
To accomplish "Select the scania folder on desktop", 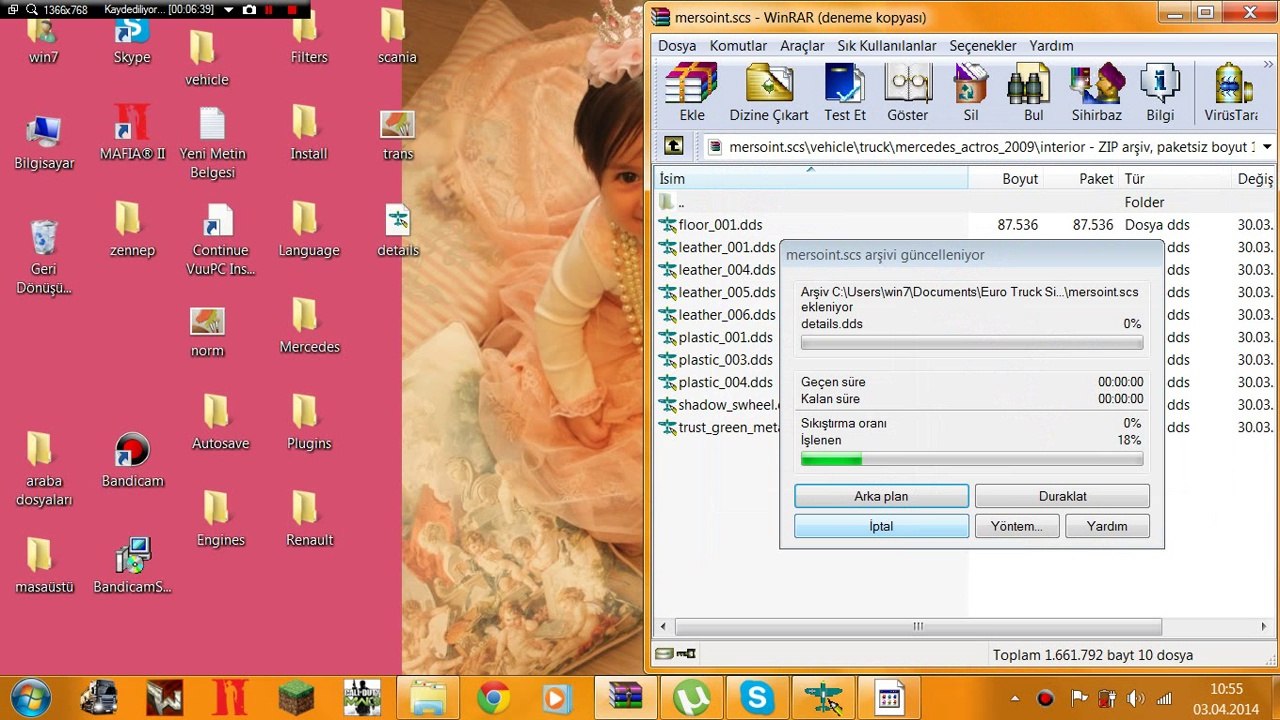I will 397,38.
